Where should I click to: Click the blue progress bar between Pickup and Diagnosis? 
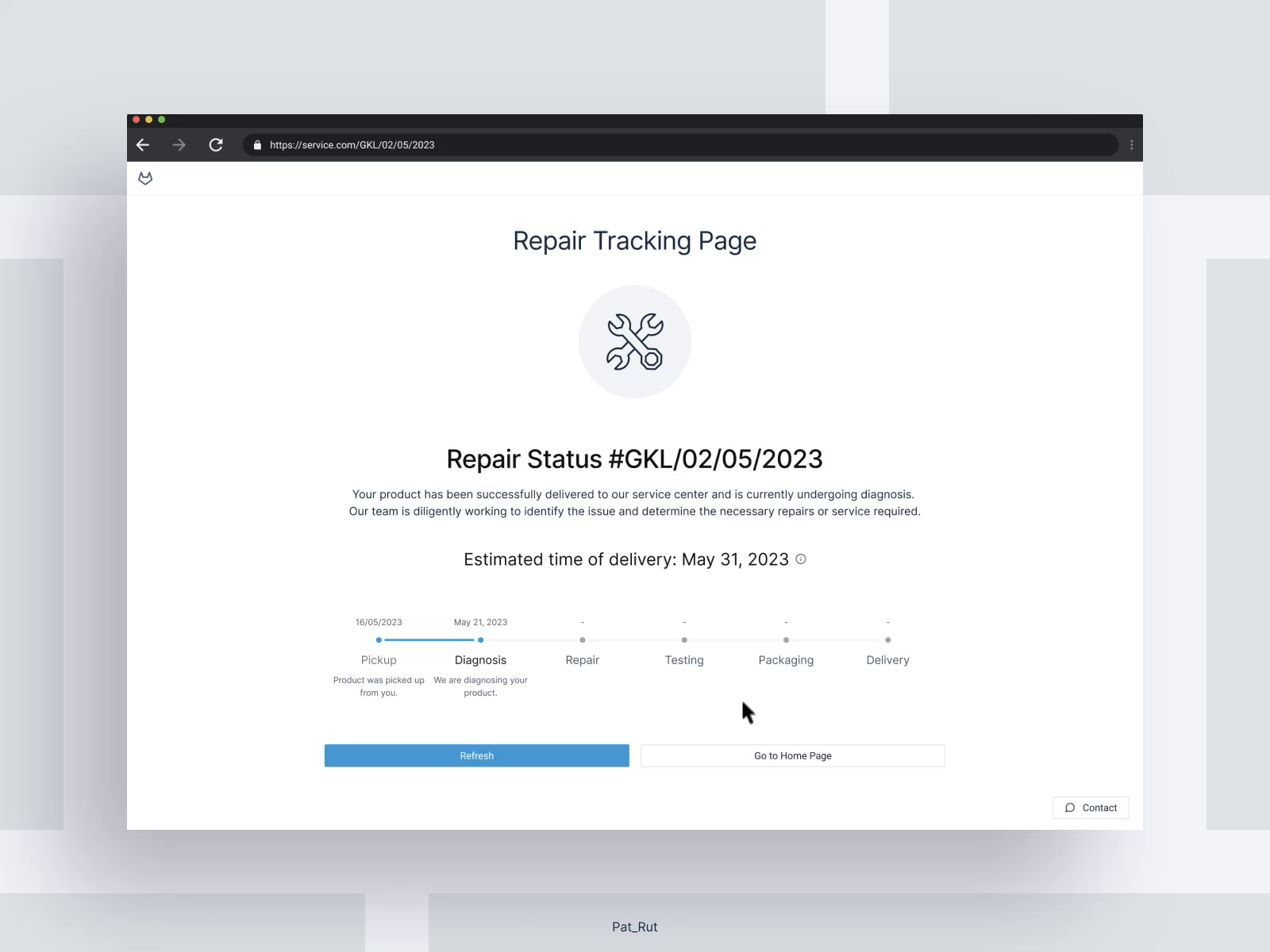[x=429, y=639]
